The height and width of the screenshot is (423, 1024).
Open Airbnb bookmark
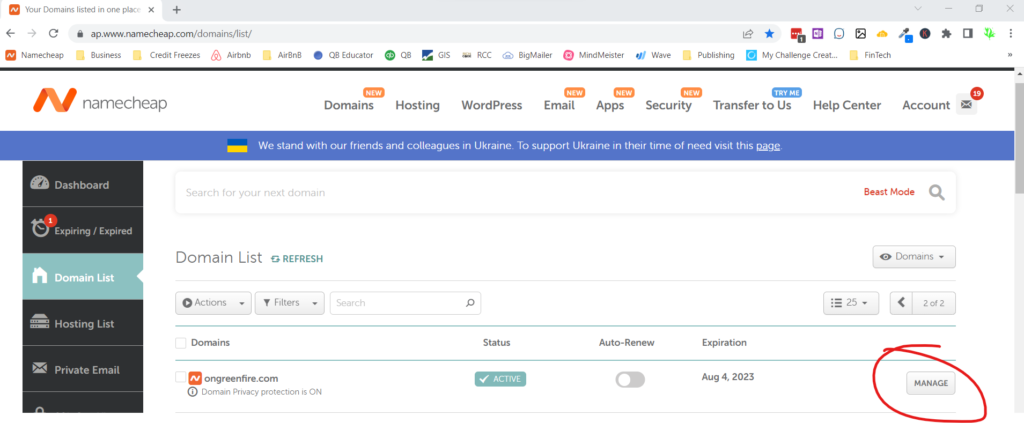coord(231,55)
